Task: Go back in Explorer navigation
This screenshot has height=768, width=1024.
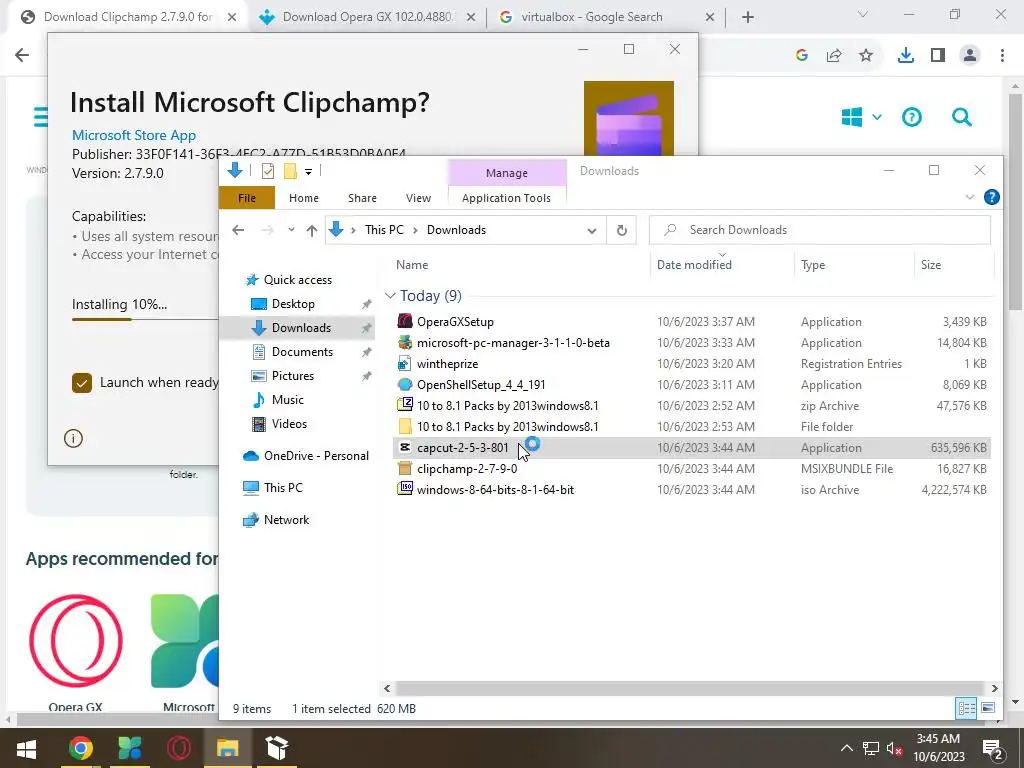Action: tap(238, 230)
